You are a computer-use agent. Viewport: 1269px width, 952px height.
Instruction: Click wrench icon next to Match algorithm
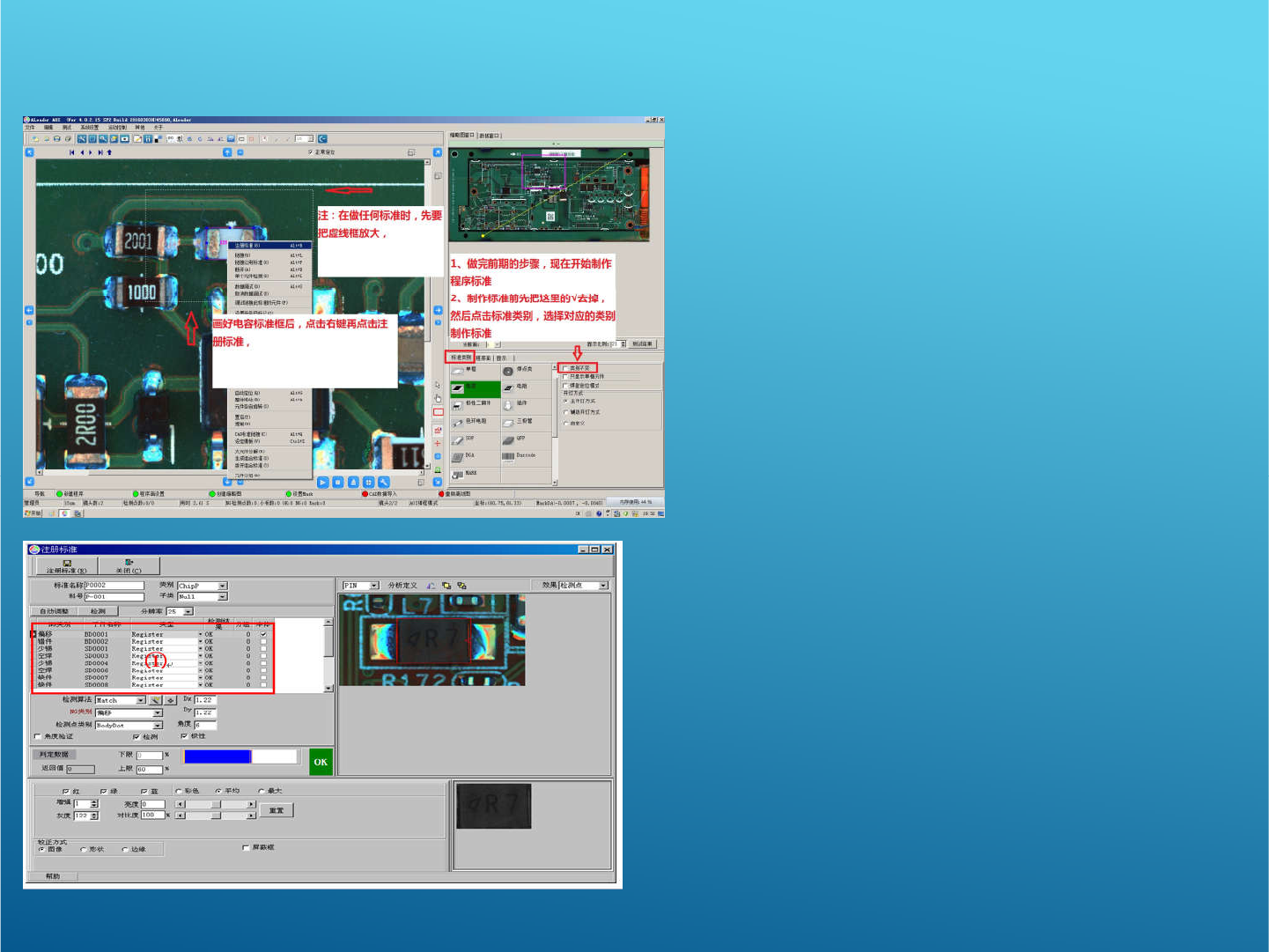(x=156, y=700)
